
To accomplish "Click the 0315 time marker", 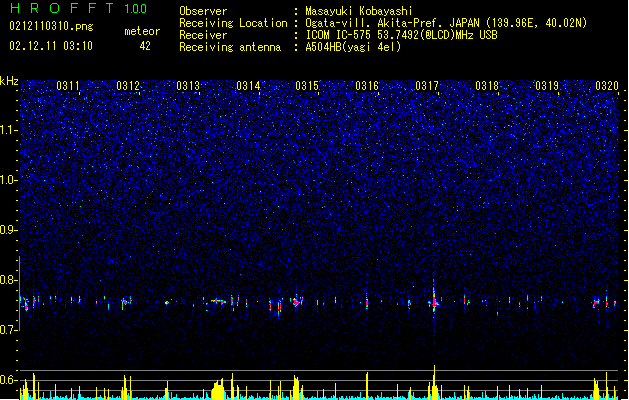I will [307, 86].
